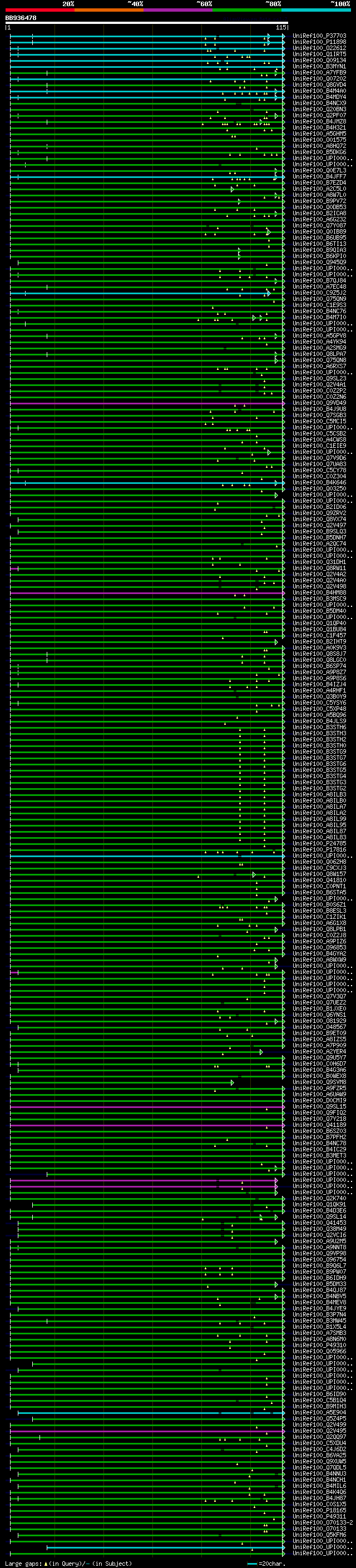356x1568 pixels.
Task: Choose the UniRef100_B3STG9 hit label
Action: tap(319, 751)
